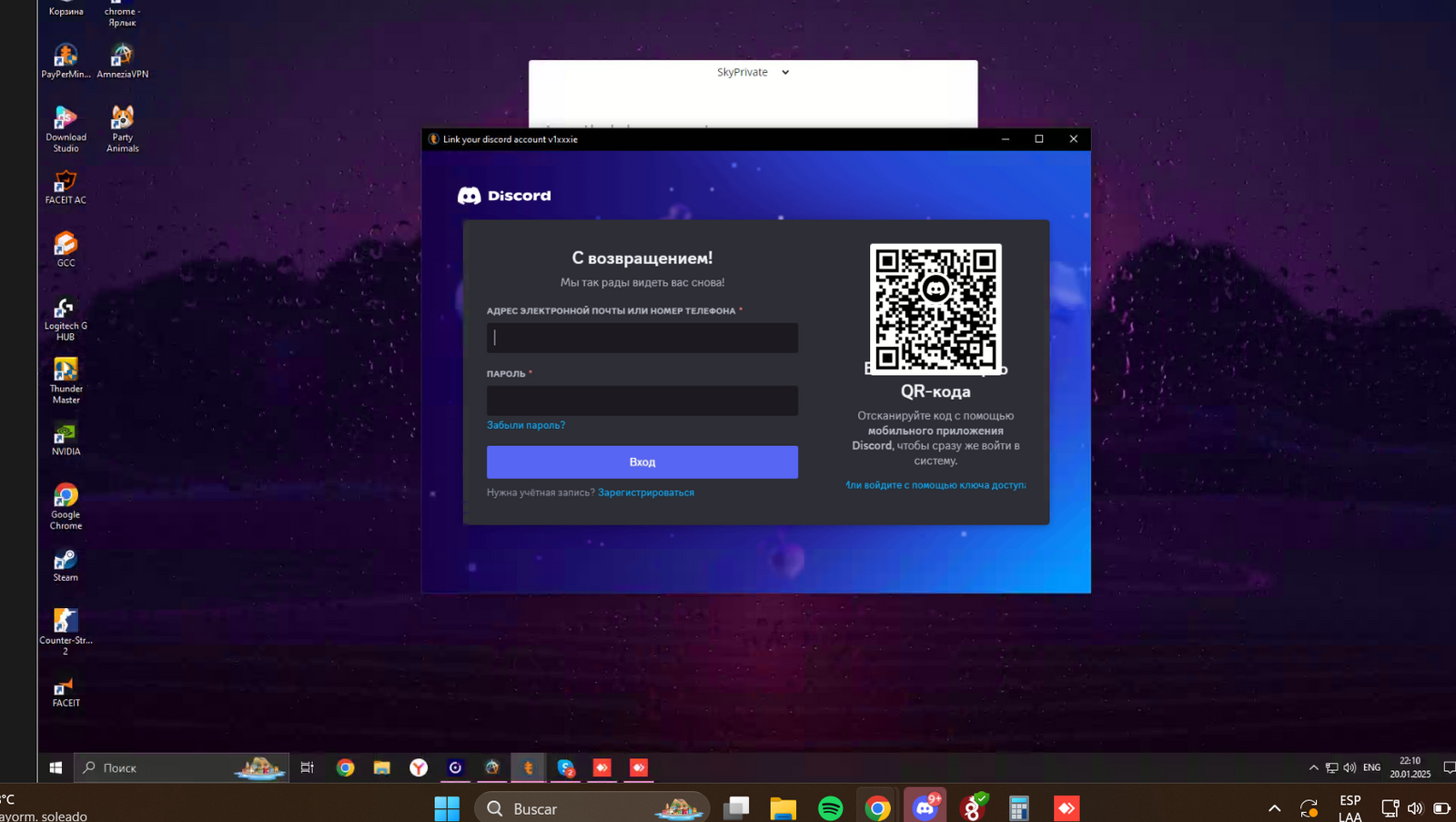Open the Steam desktop shortcut
Viewport: 1456px width, 822px height.
point(66,564)
